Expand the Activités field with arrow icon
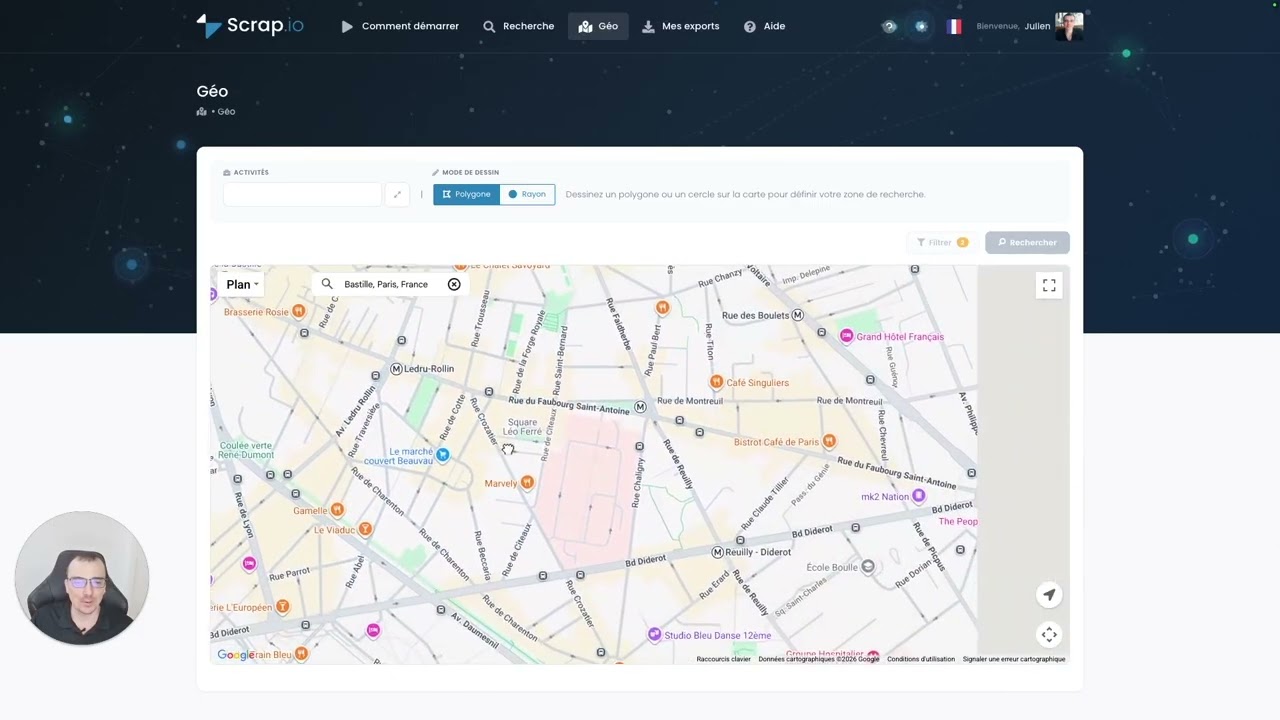1280x720 pixels. [x=397, y=194]
